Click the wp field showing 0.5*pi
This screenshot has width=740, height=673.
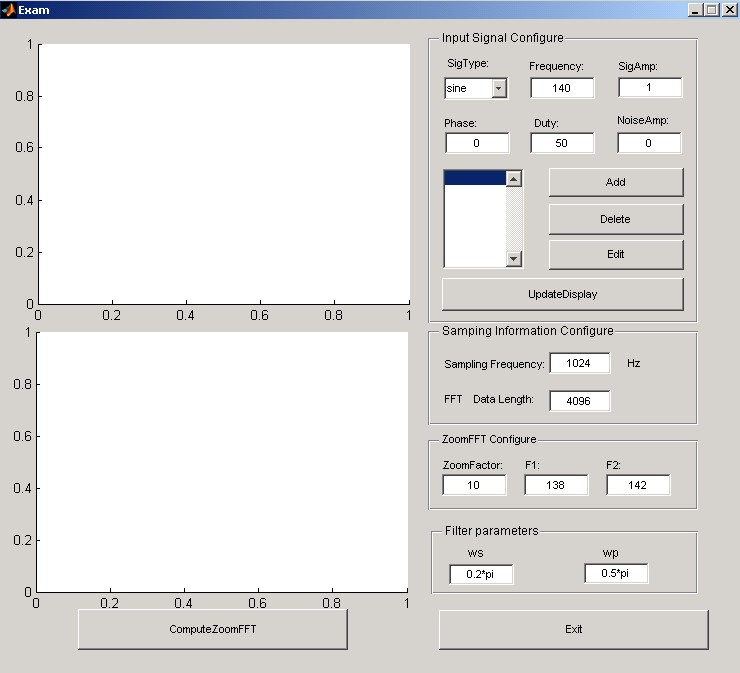pyautogui.click(x=616, y=573)
